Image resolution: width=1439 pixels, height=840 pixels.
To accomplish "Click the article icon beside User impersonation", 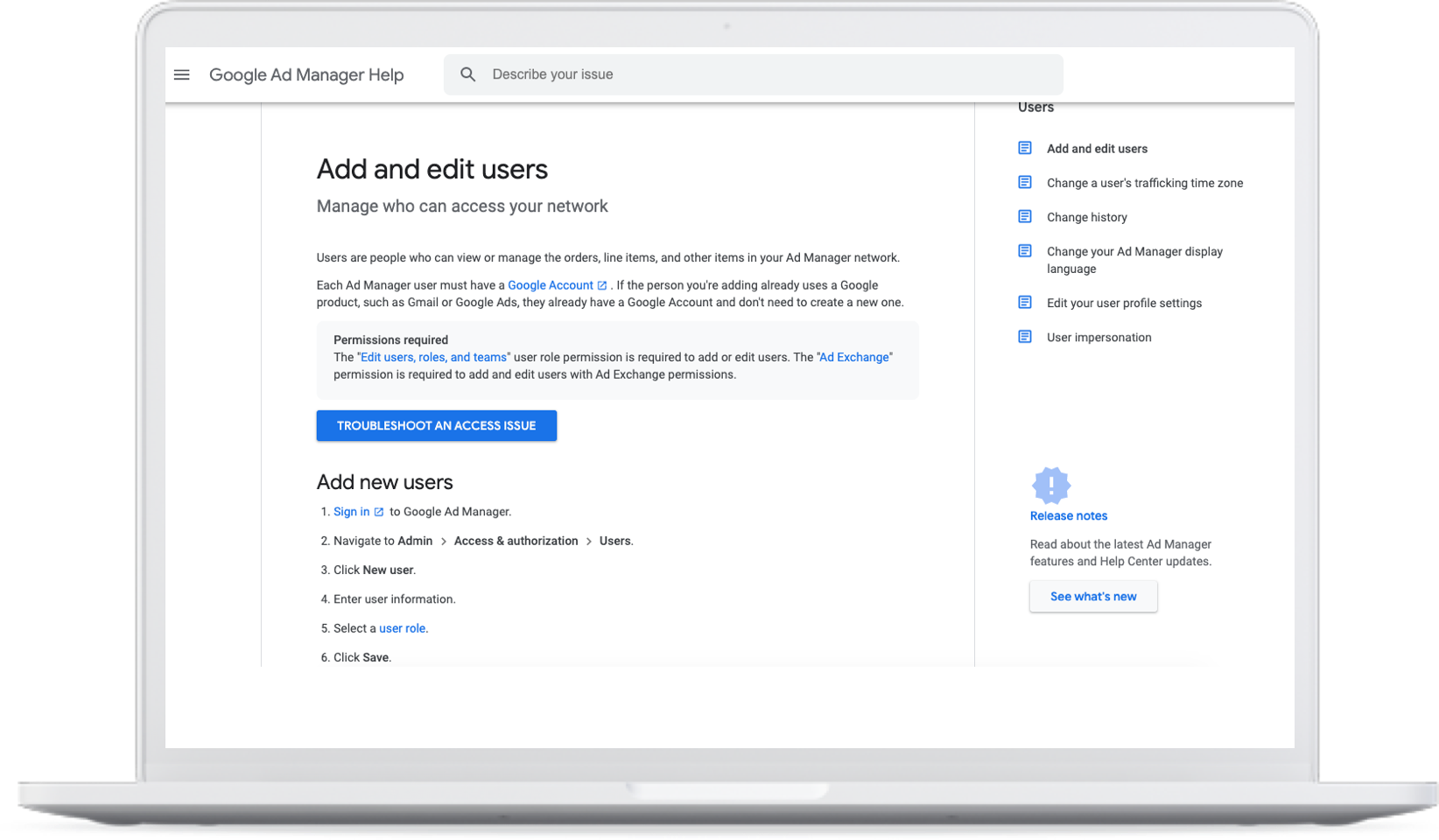I will coord(1025,336).
